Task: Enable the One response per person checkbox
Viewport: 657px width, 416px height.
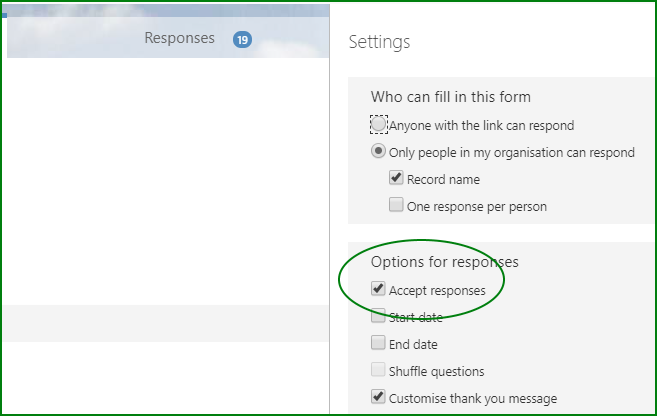Action: 396,205
